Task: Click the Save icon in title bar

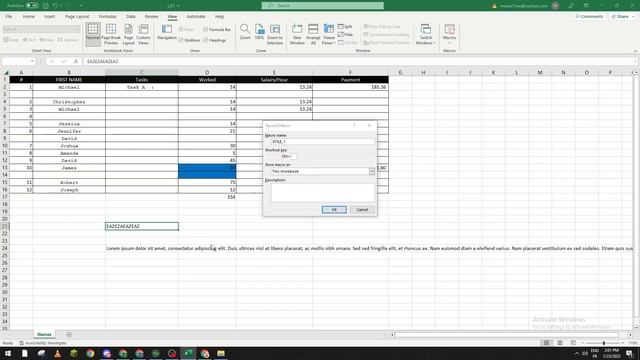Action: pos(46,6)
